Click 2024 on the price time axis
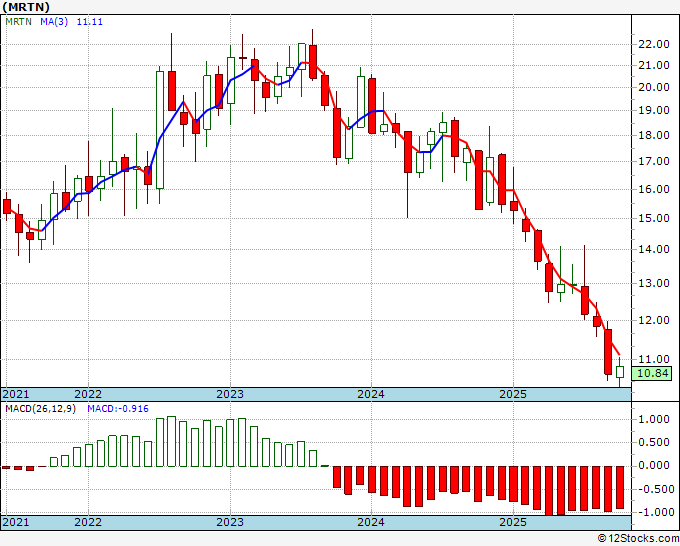The image size is (680, 546). tap(371, 394)
